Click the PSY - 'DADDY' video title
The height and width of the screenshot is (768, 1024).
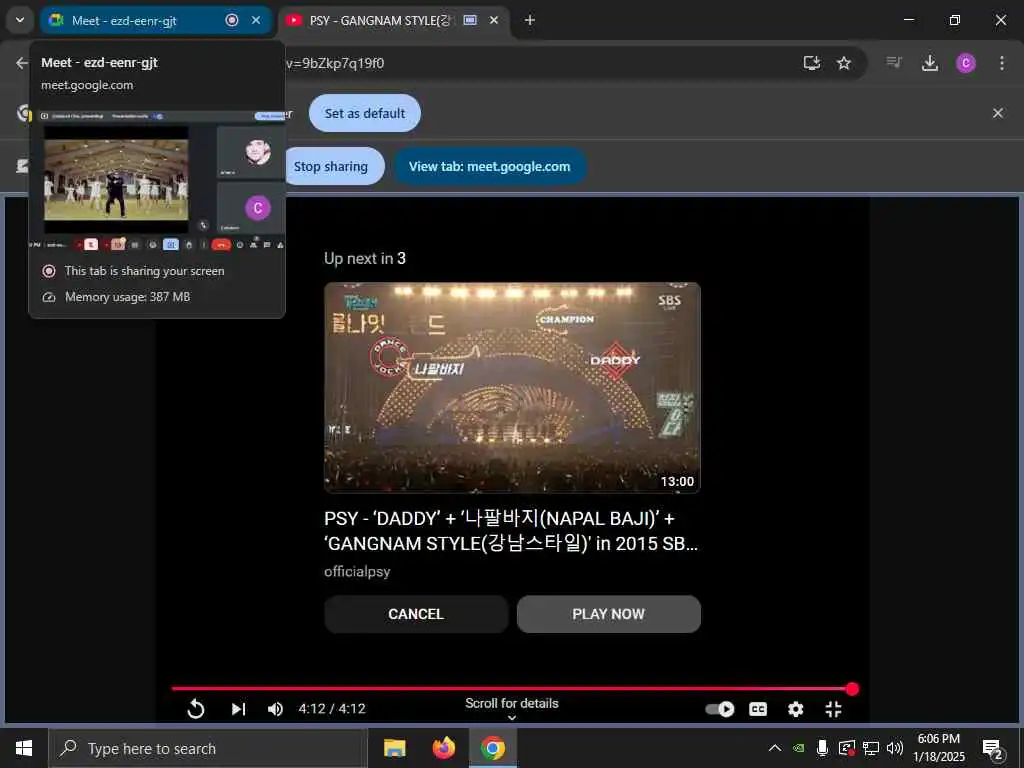tap(511, 530)
